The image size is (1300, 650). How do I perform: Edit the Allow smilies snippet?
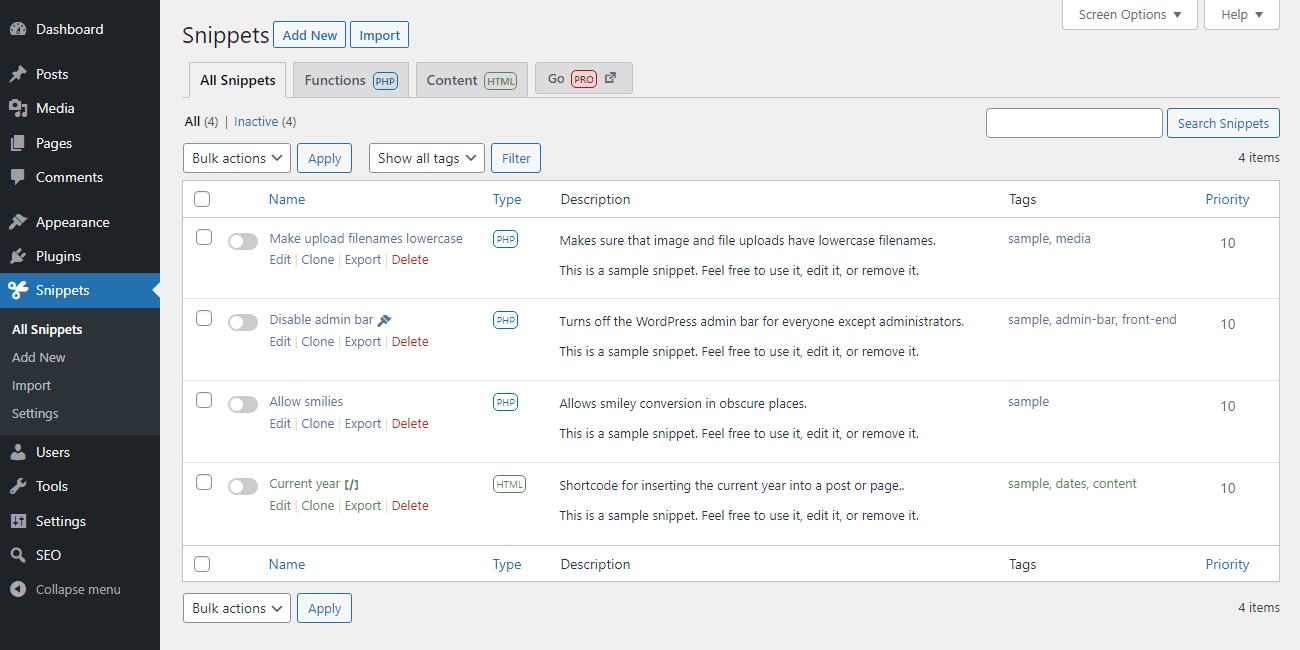(x=279, y=422)
